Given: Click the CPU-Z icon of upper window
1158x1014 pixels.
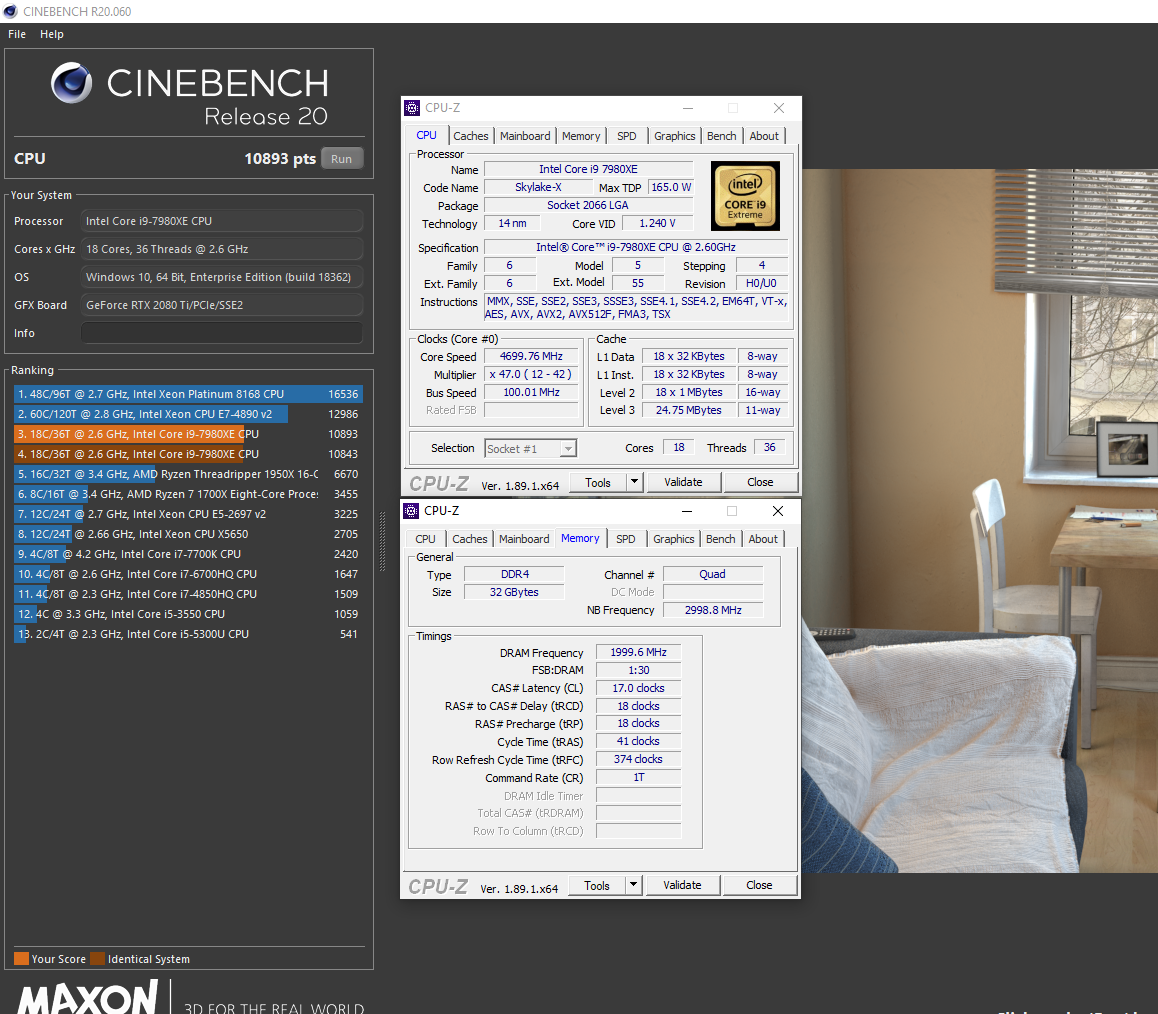Looking at the screenshot, I should pyautogui.click(x=412, y=108).
